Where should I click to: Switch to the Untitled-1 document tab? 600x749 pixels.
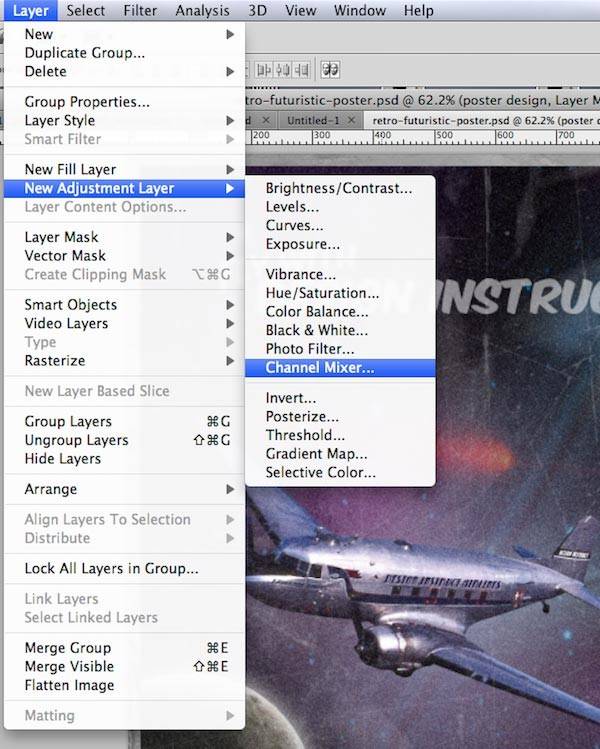tap(312, 119)
